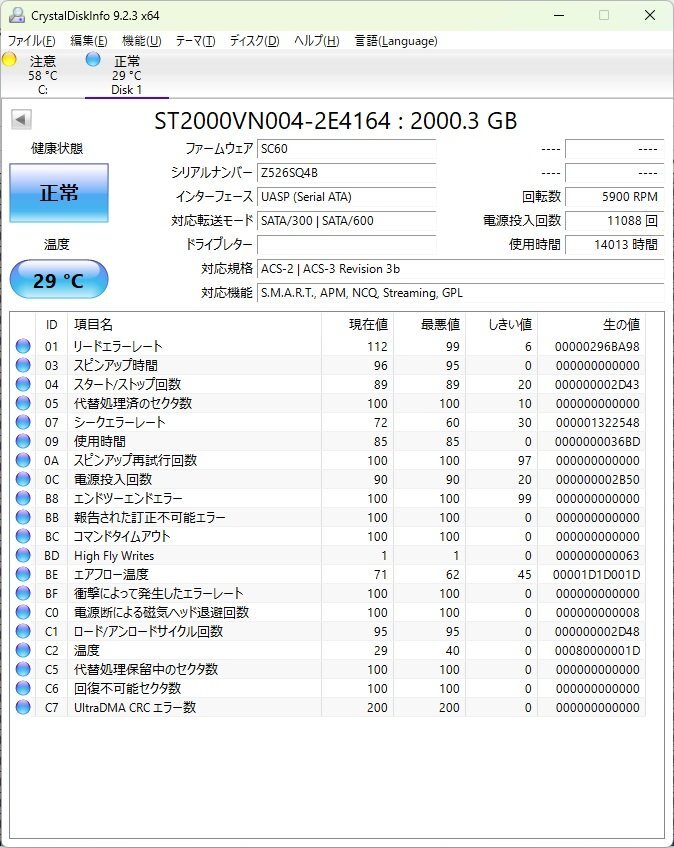Image resolution: width=674 pixels, height=848 pixels.
Task: Click the シリアルナンバー field Z526SQ4B
Action: [x=346, y=173]
